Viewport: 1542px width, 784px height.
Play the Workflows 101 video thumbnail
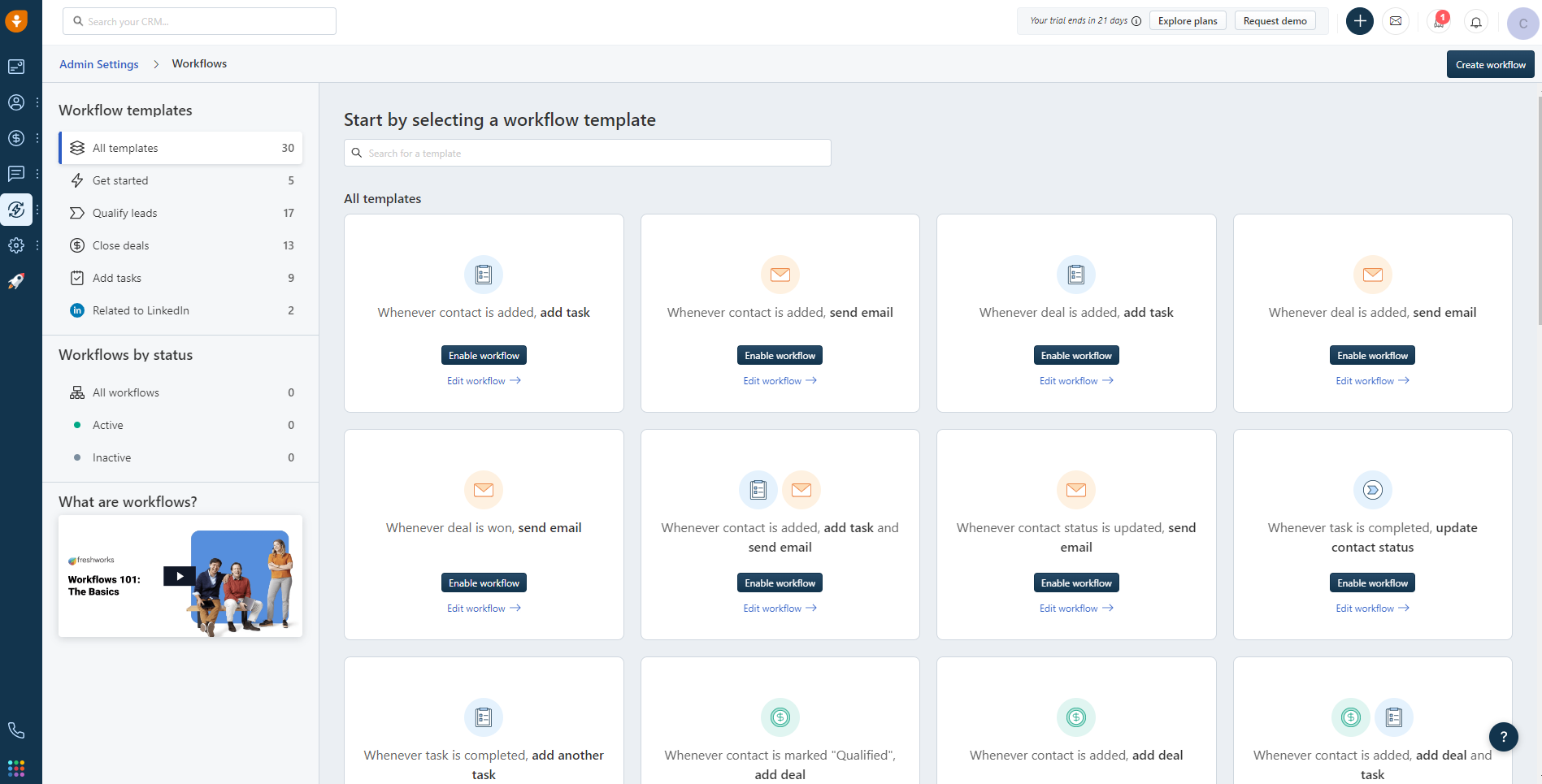tap(180, 576)
